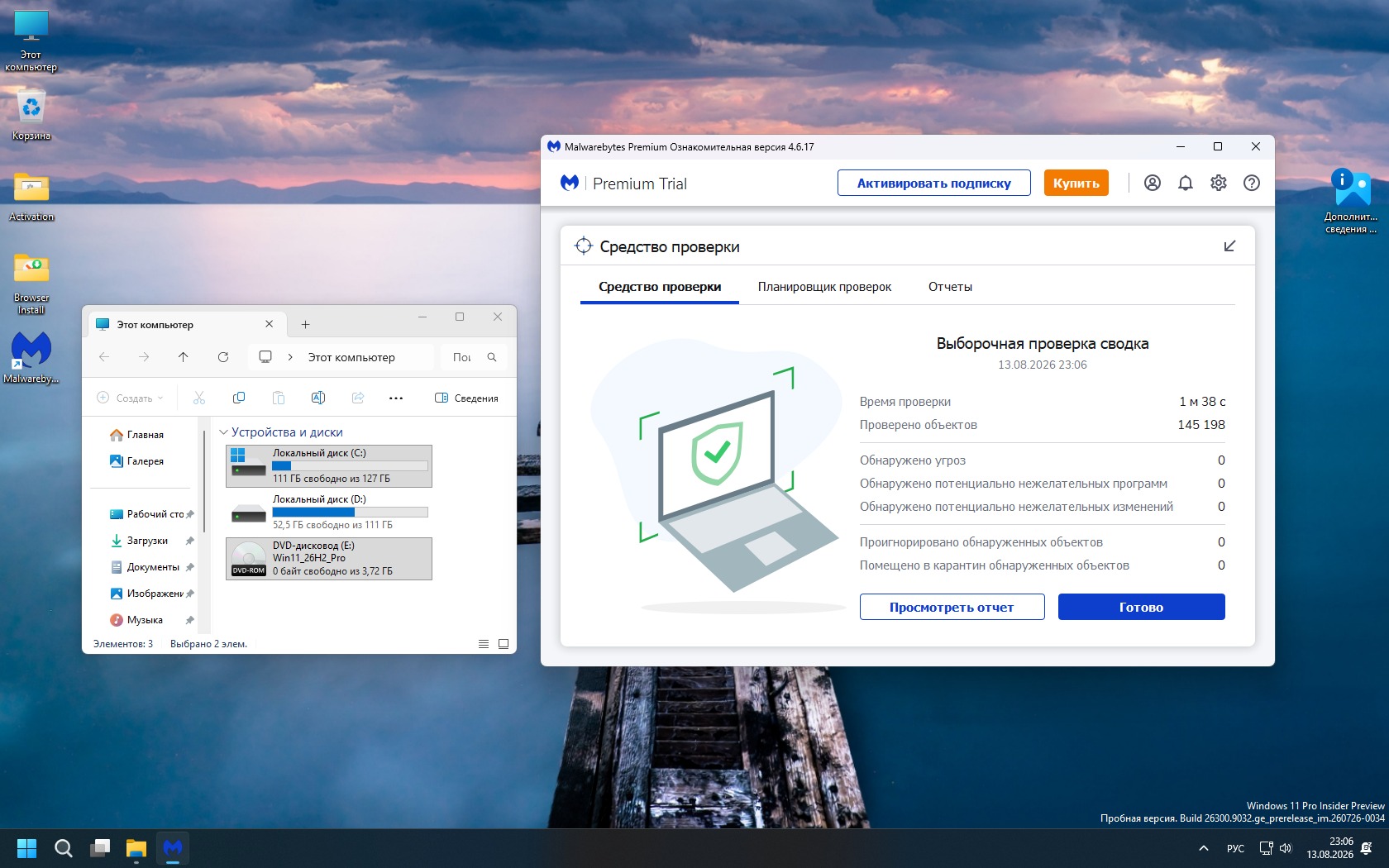
Task: Click the Malwarebytes logo next to Premium Trial
Action: 570,183
